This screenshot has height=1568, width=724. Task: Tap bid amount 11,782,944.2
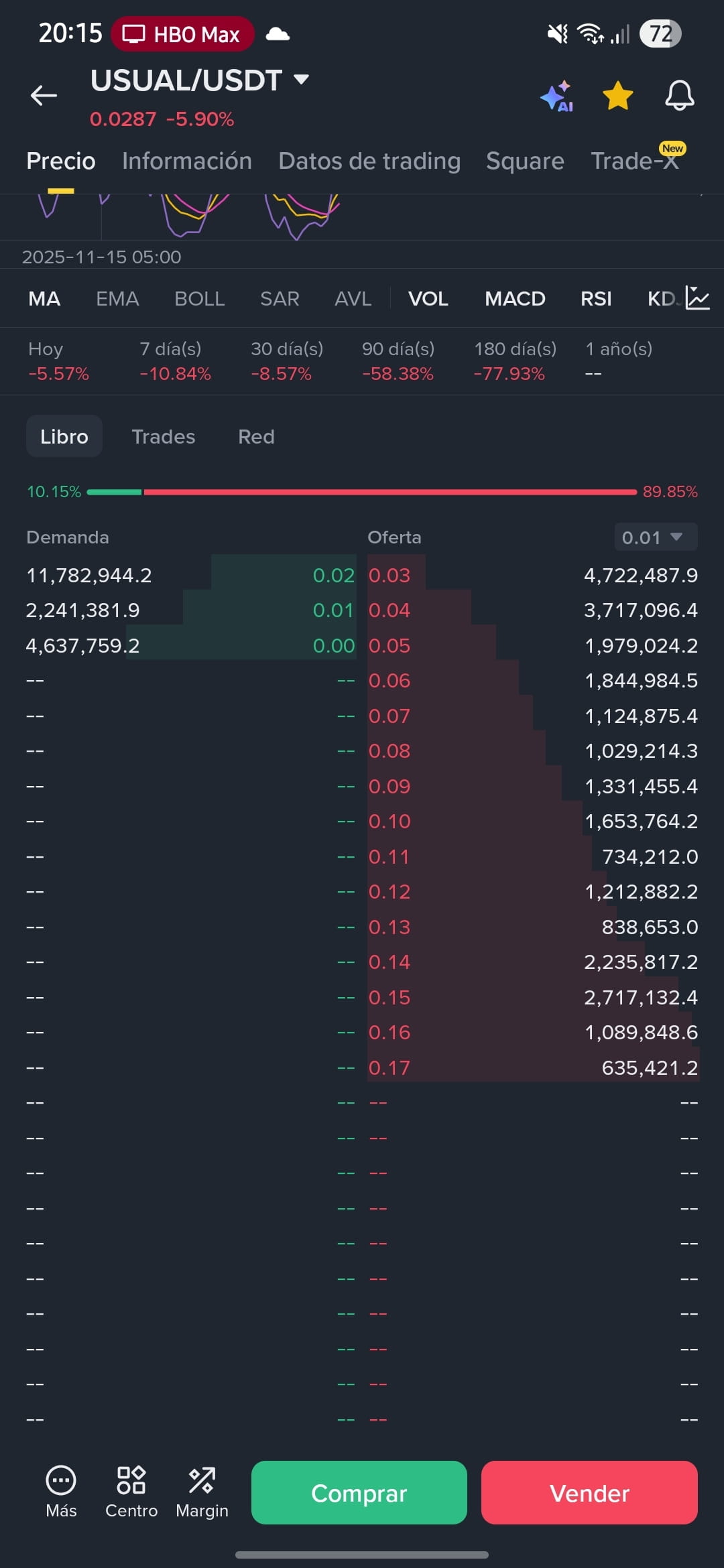(x=89, y=576)
